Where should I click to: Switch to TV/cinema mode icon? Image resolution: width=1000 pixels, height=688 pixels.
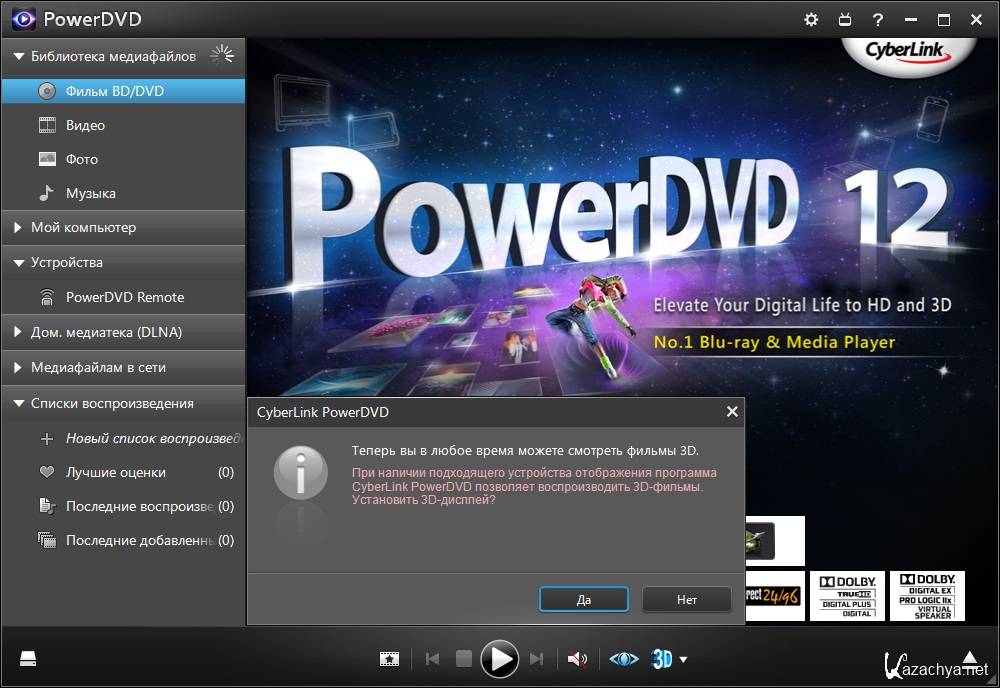coord(844,19)
